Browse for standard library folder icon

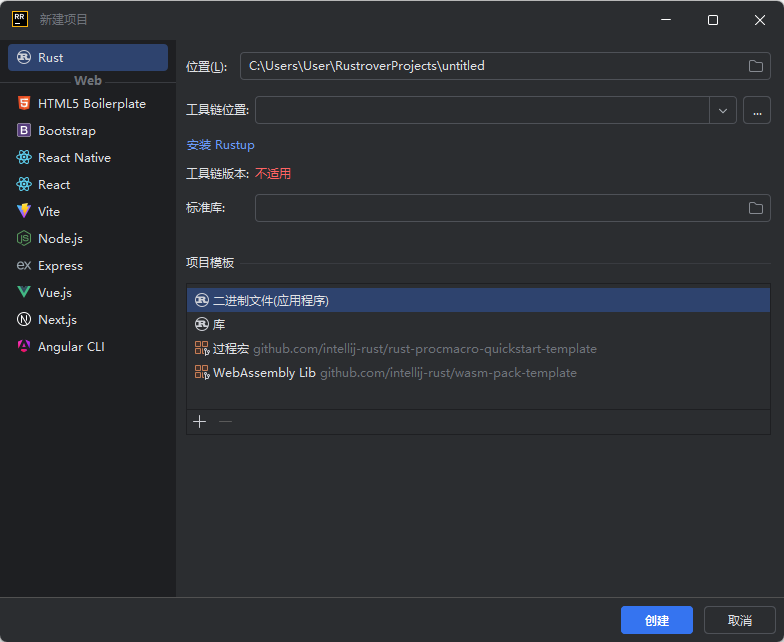[756, 208]
